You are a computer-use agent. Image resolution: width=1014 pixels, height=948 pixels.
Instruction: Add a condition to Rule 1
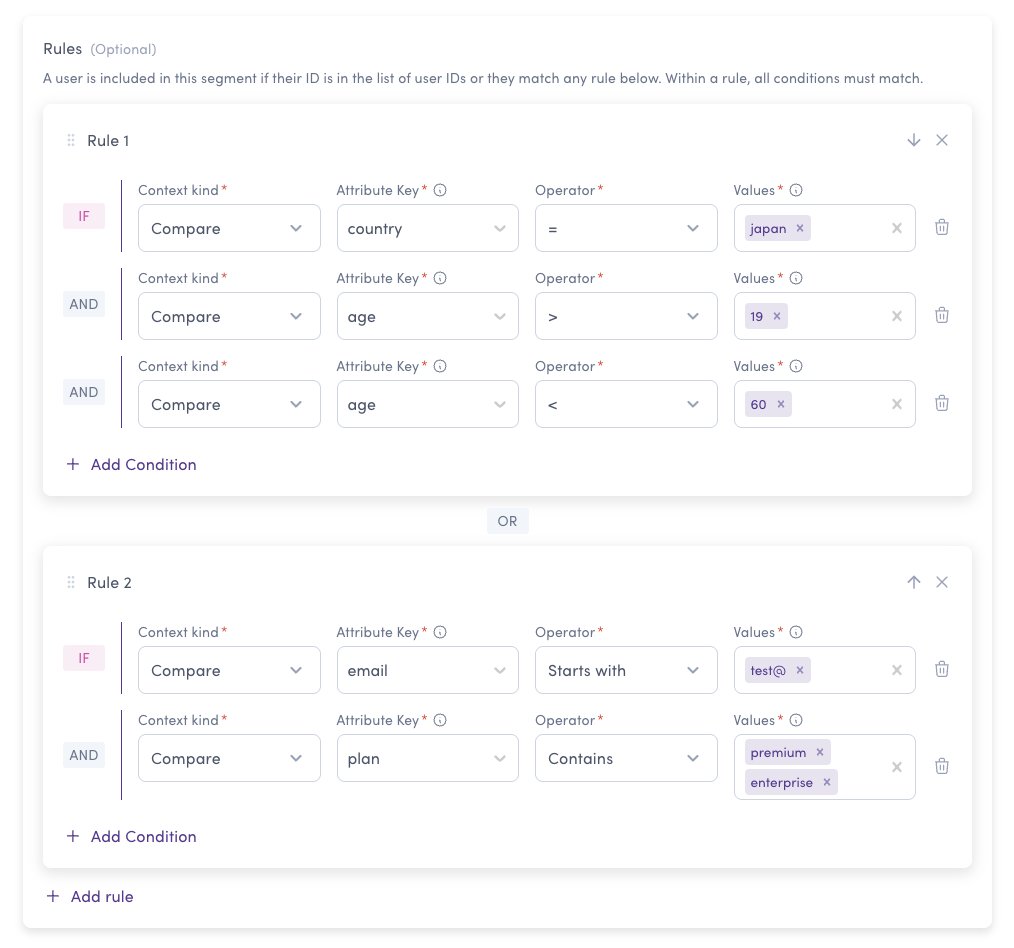pos(131,464)
